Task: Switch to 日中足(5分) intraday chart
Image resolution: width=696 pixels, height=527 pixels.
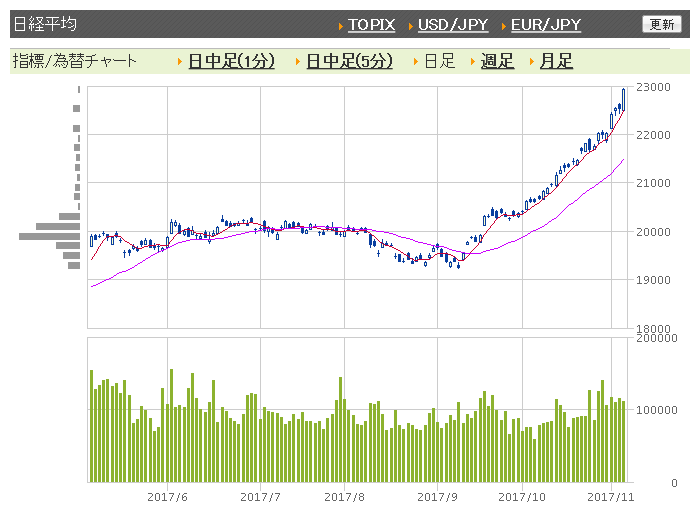Action: [x=349, y=61]
